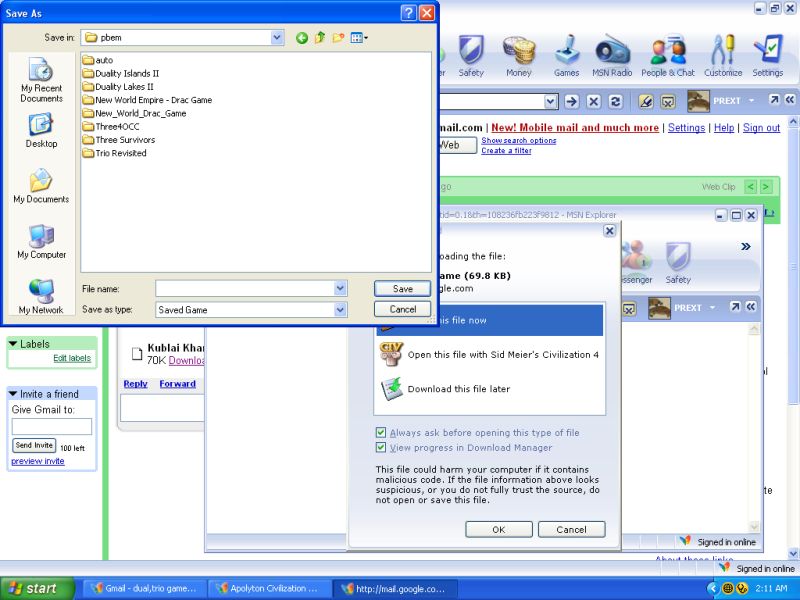Click the Money icon in MSN toolbar
The image size is (800, 600).
point(518,55)
